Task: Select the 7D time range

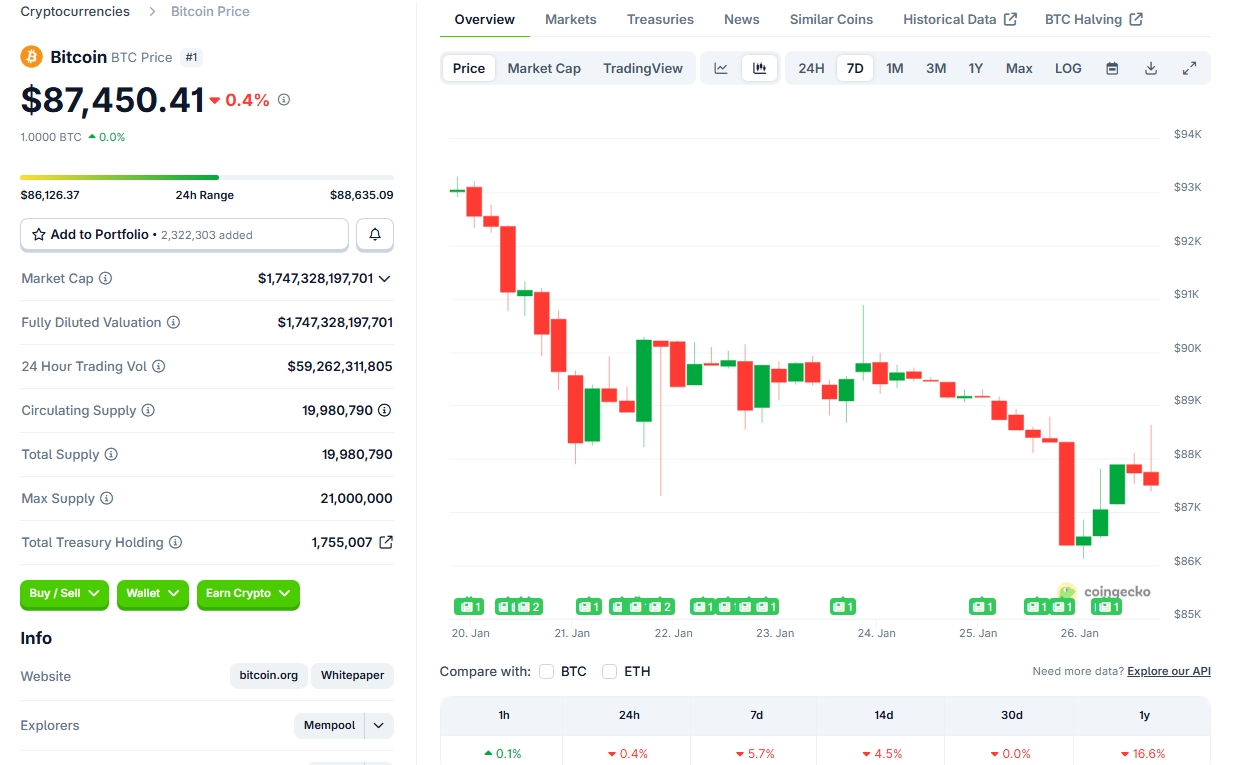Action: pyautogui.click(x=855, y=68)
